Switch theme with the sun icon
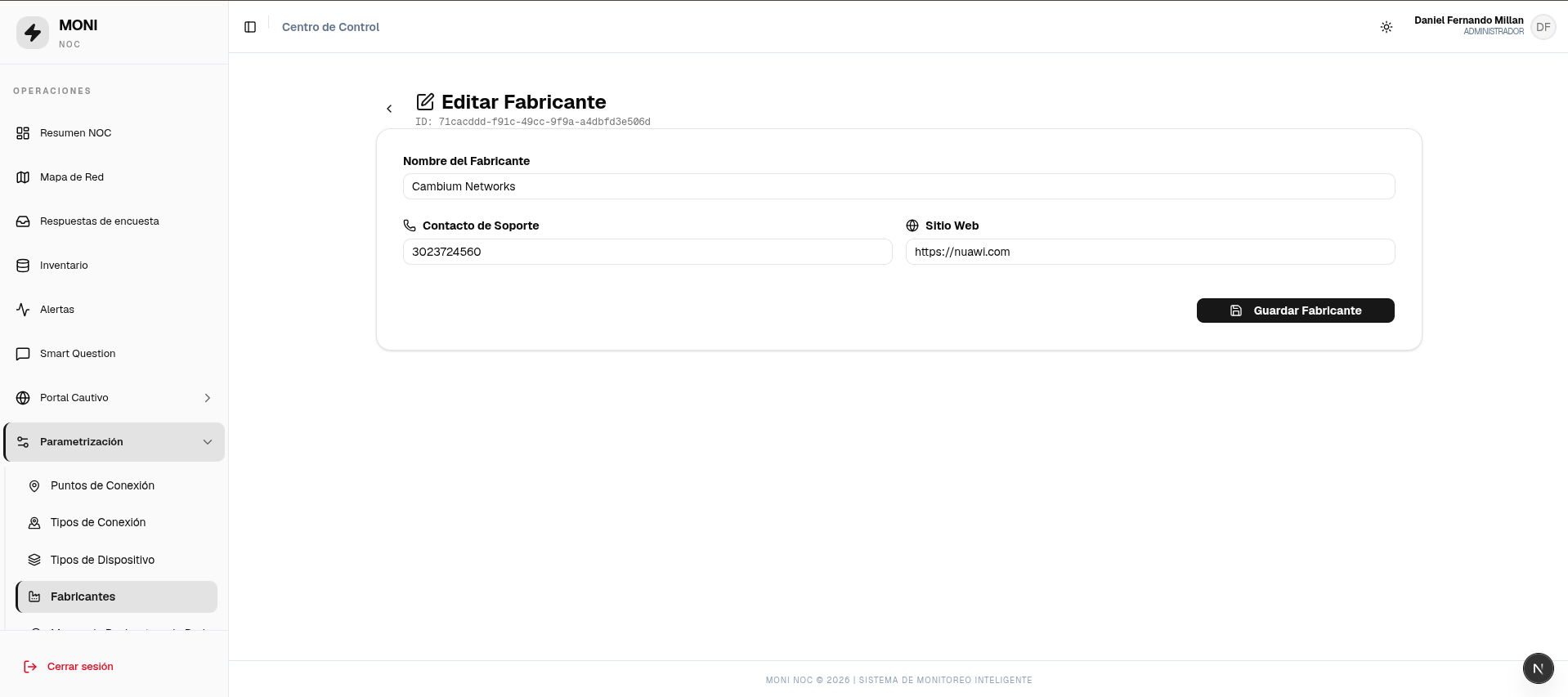This screenshot has height=697, width=1568. (1387, 27)
